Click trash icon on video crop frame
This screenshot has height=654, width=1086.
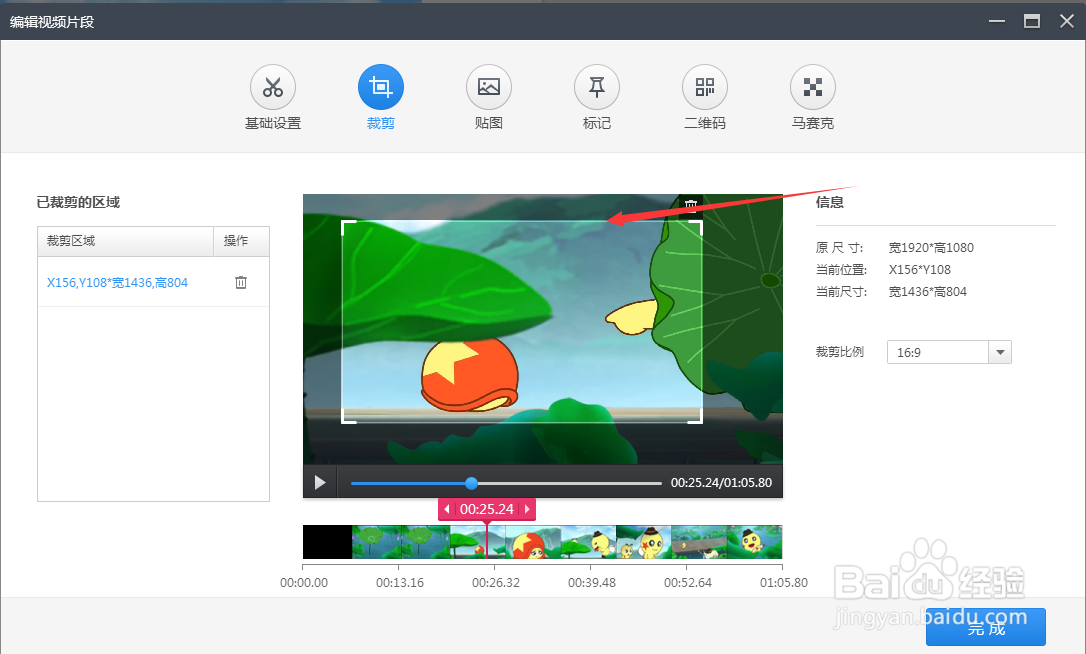click(x=691, y=206)
